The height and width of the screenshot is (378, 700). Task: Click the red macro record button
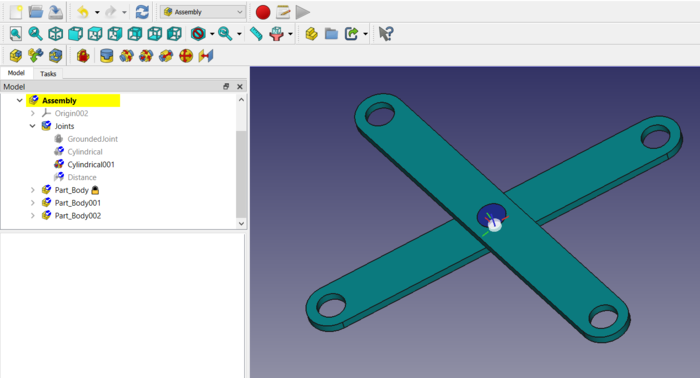pos(263,12)
